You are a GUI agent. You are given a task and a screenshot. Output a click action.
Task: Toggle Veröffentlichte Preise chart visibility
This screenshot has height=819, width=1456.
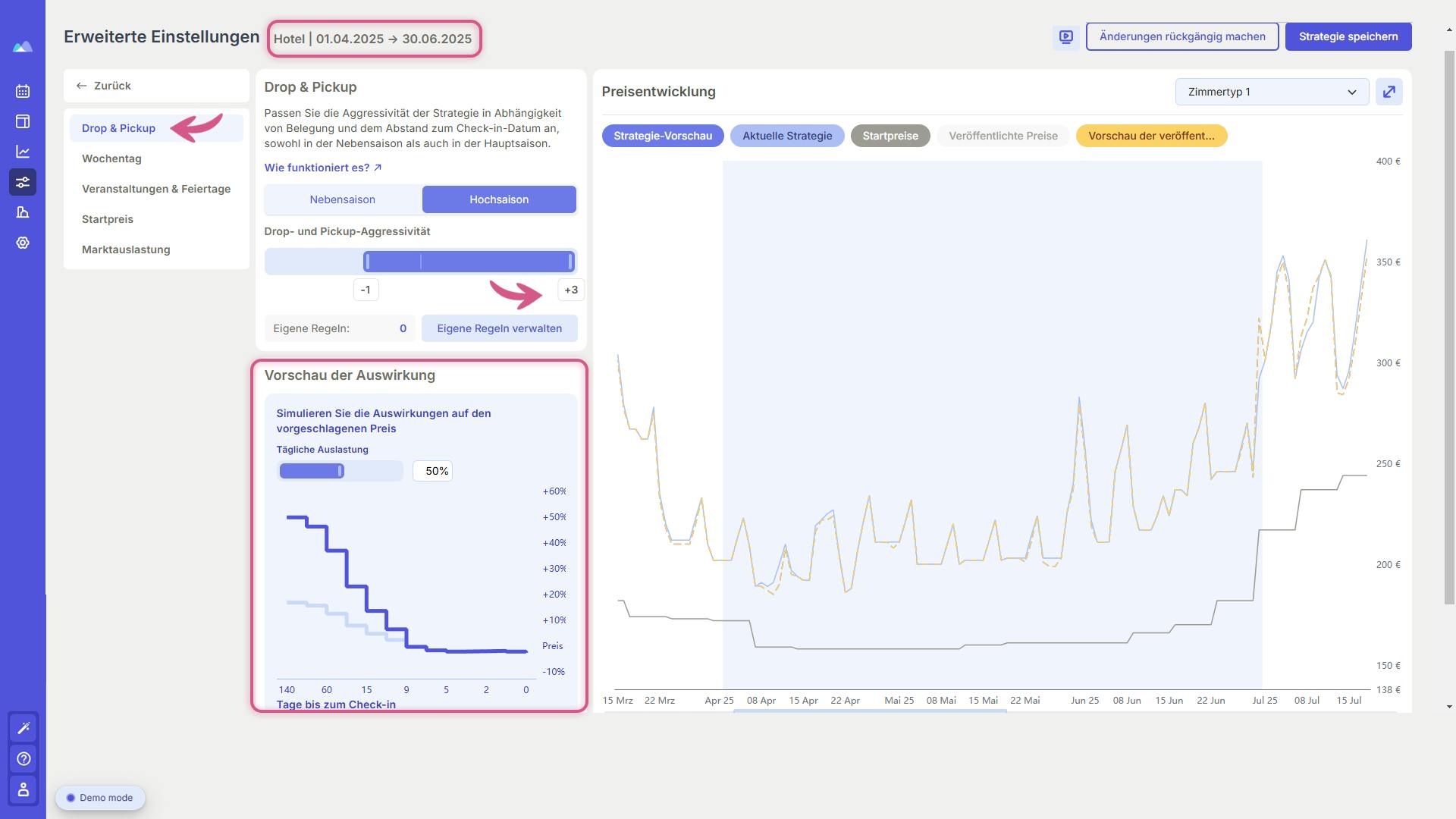point(1003,135)
